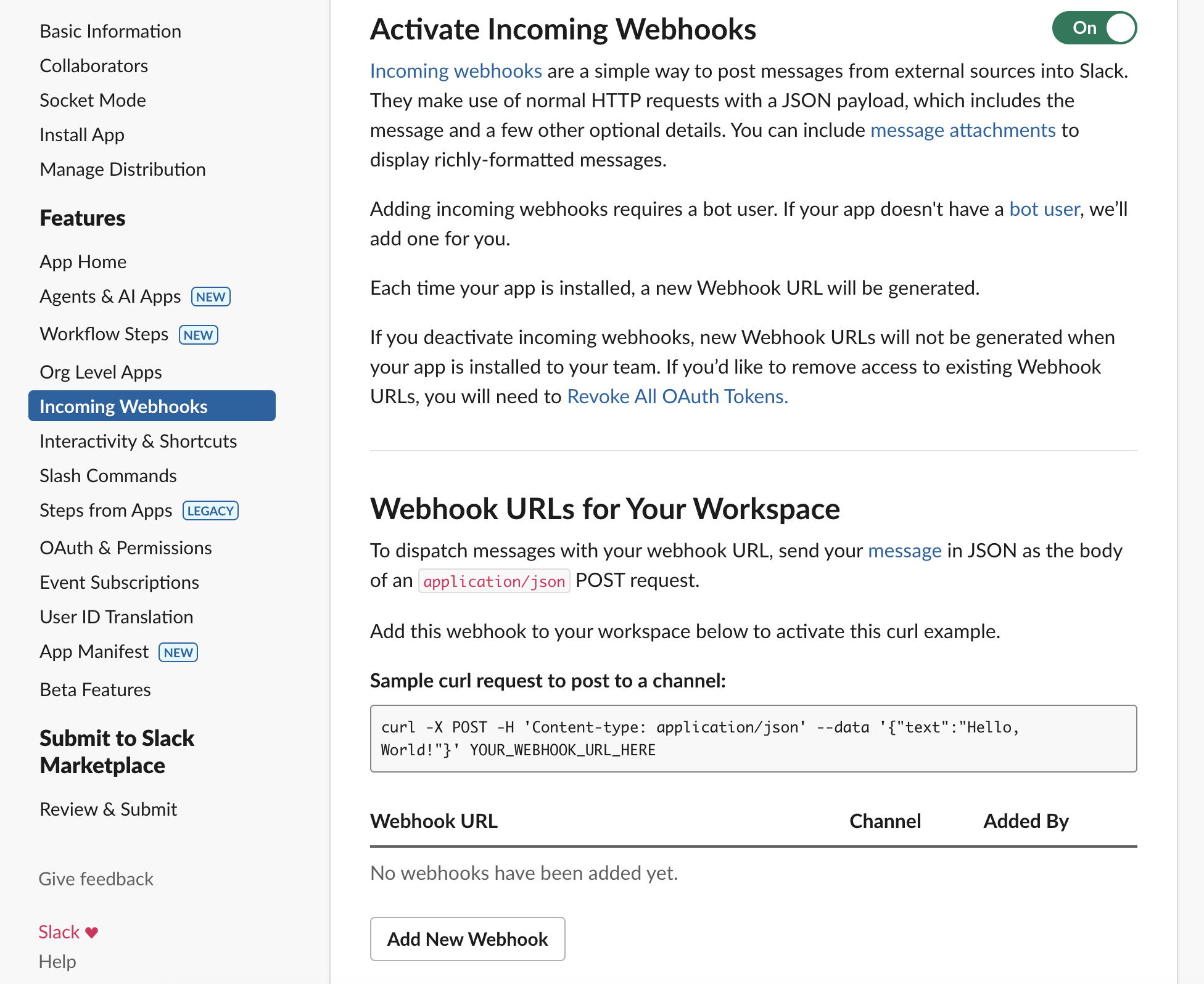Select Socket Mode in the sidebar
1204x984 pixels.
[93, 100]
